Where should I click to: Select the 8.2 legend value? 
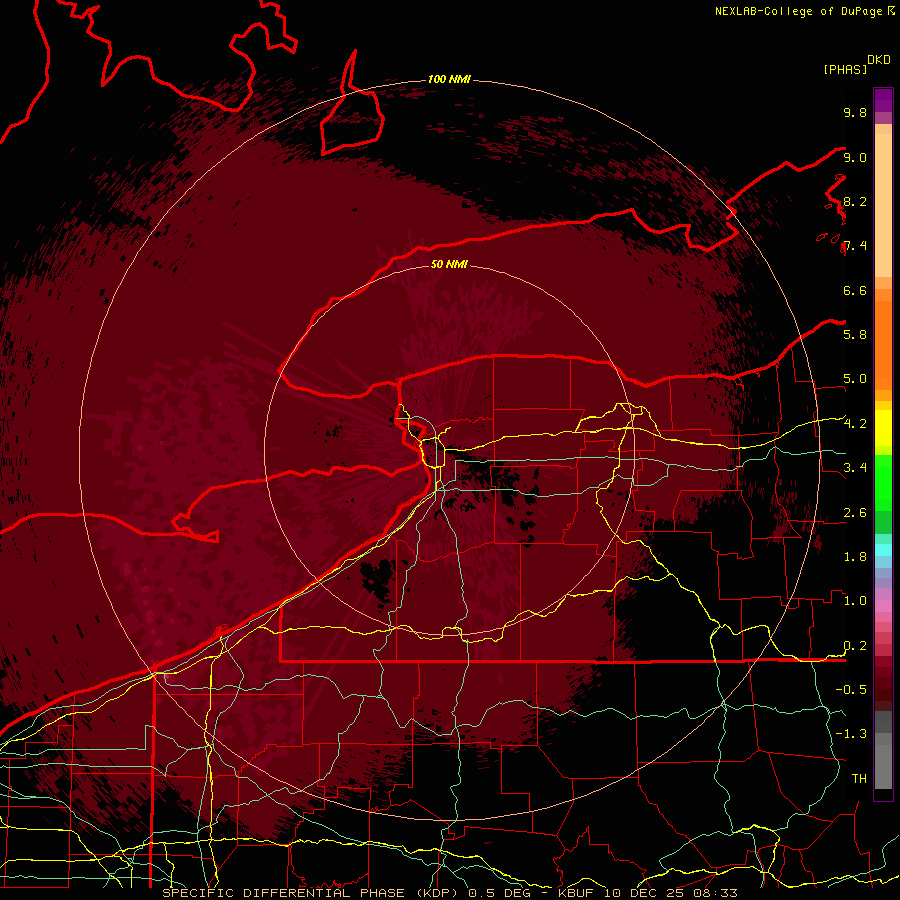855,201
